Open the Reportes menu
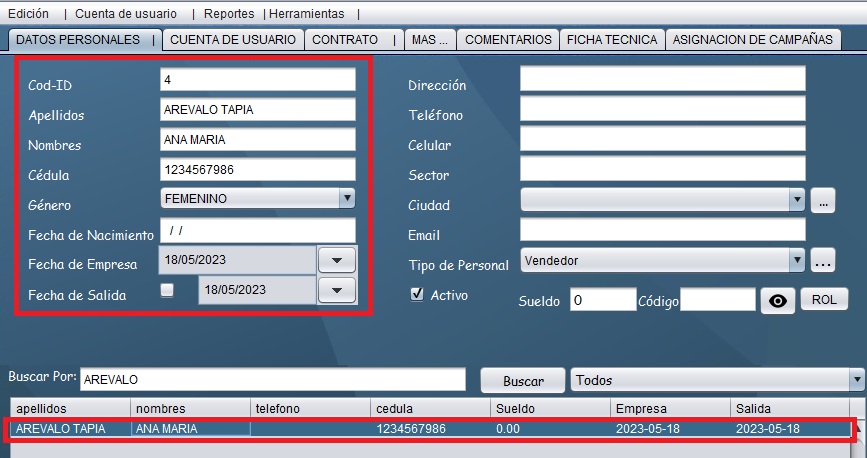 [x=229, y=14]
